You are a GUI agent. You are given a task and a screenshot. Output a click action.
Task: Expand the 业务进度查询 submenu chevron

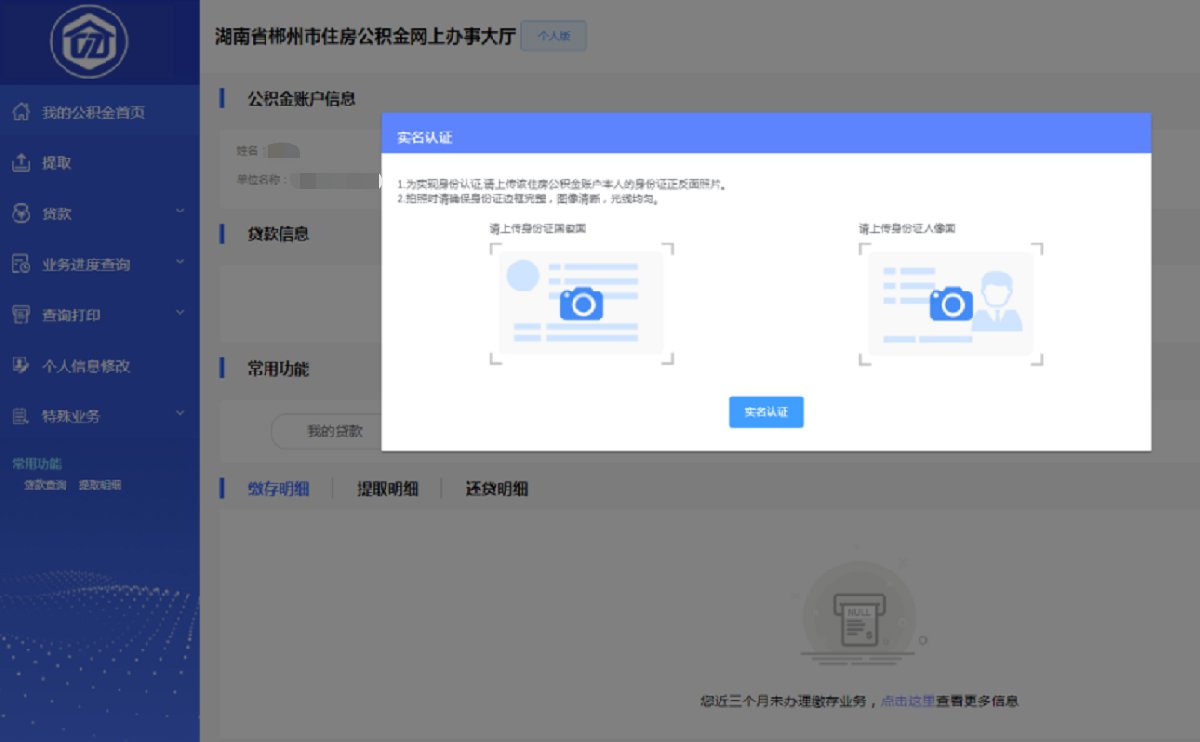pos(180,263)
